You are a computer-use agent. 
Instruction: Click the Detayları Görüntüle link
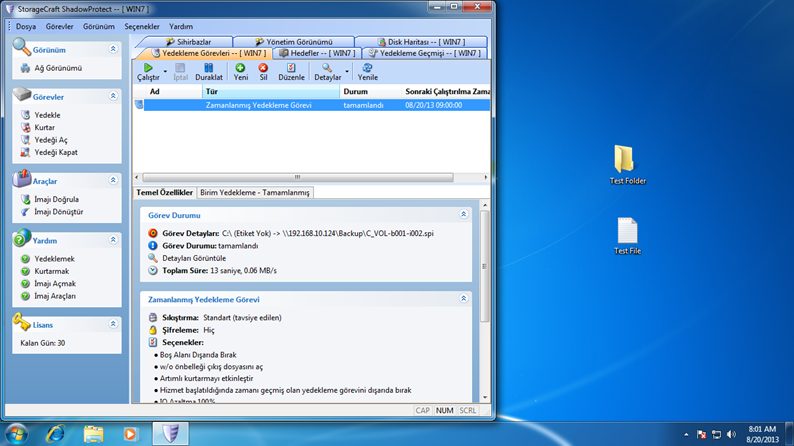click(193, 258)
